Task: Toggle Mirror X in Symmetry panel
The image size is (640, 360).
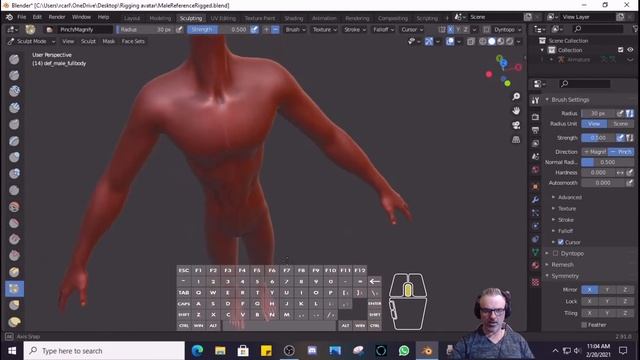Action: click(589, 289)
